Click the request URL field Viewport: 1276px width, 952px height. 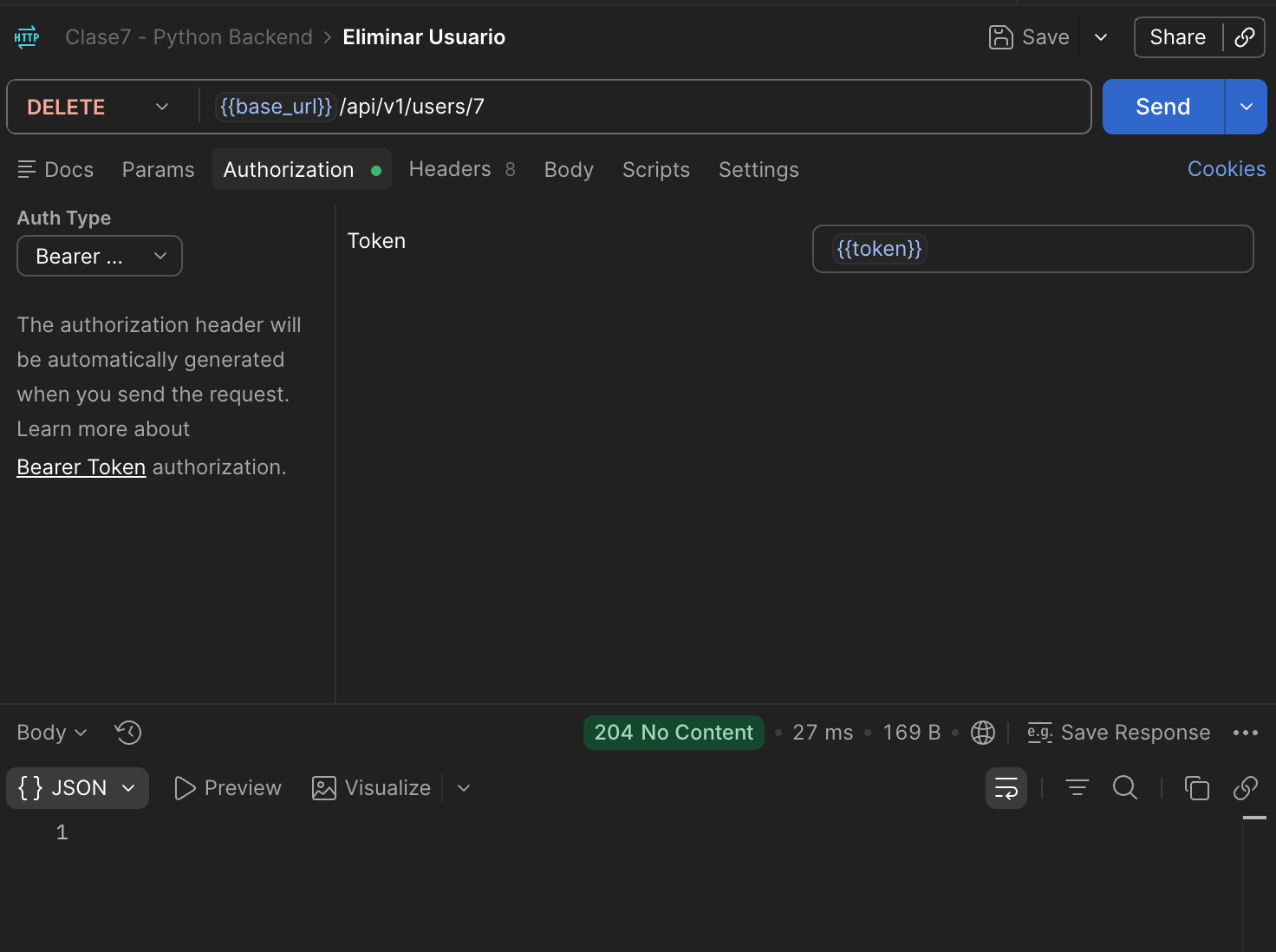(645, 107)
